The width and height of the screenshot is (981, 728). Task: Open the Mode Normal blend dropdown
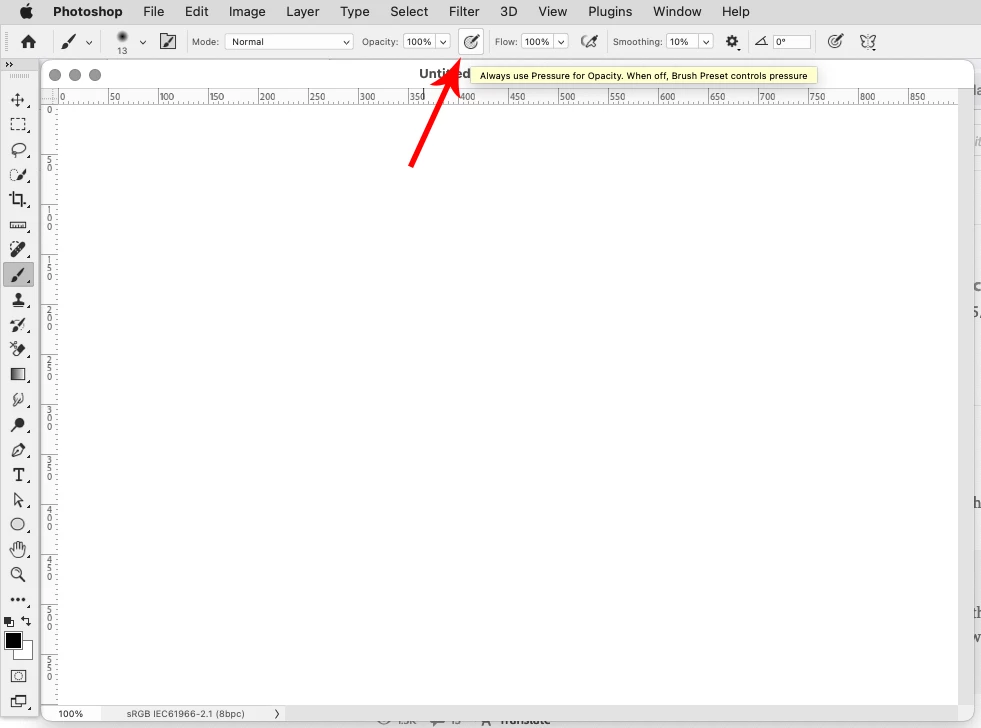click(x=288, y=42)
